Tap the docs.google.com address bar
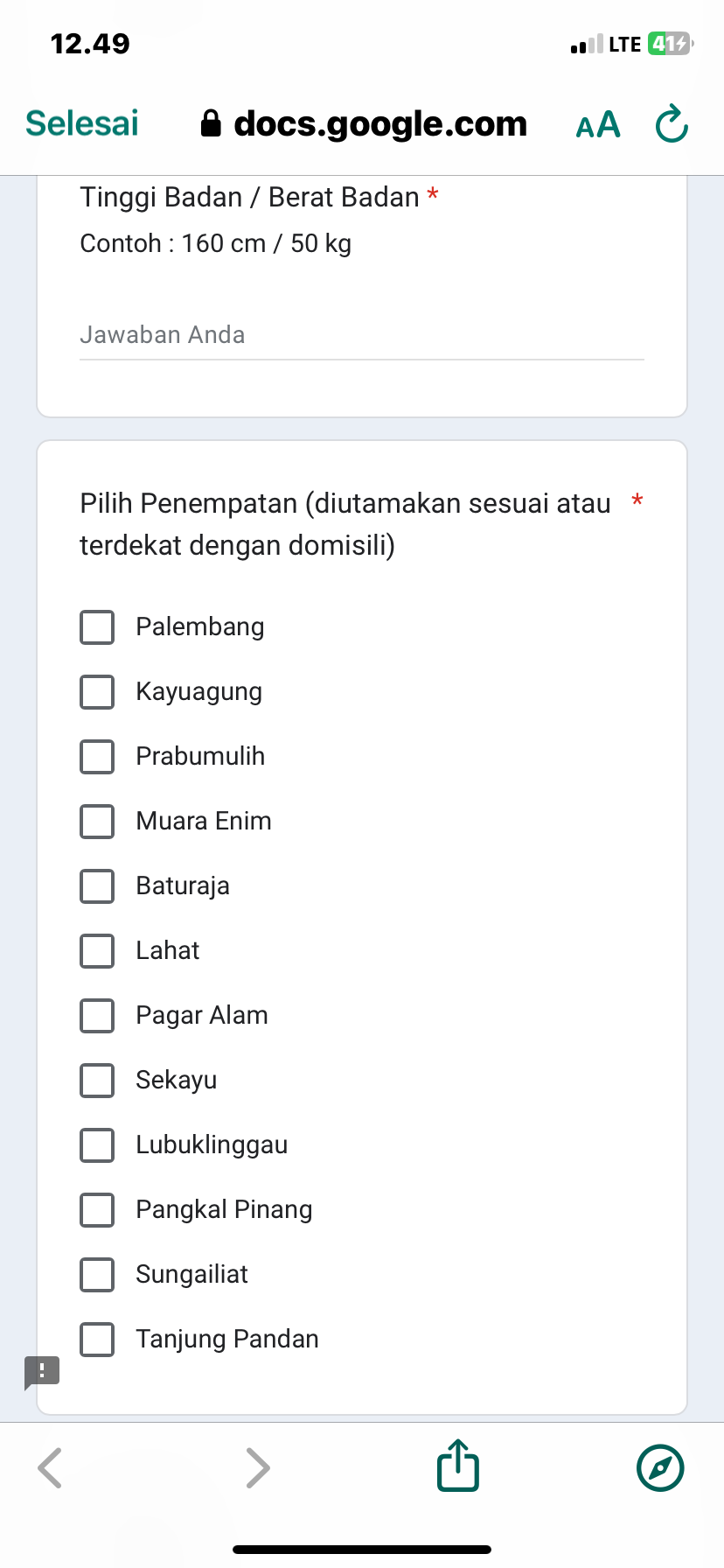This screenshot has width=724, height=1568. click(379, 124)
